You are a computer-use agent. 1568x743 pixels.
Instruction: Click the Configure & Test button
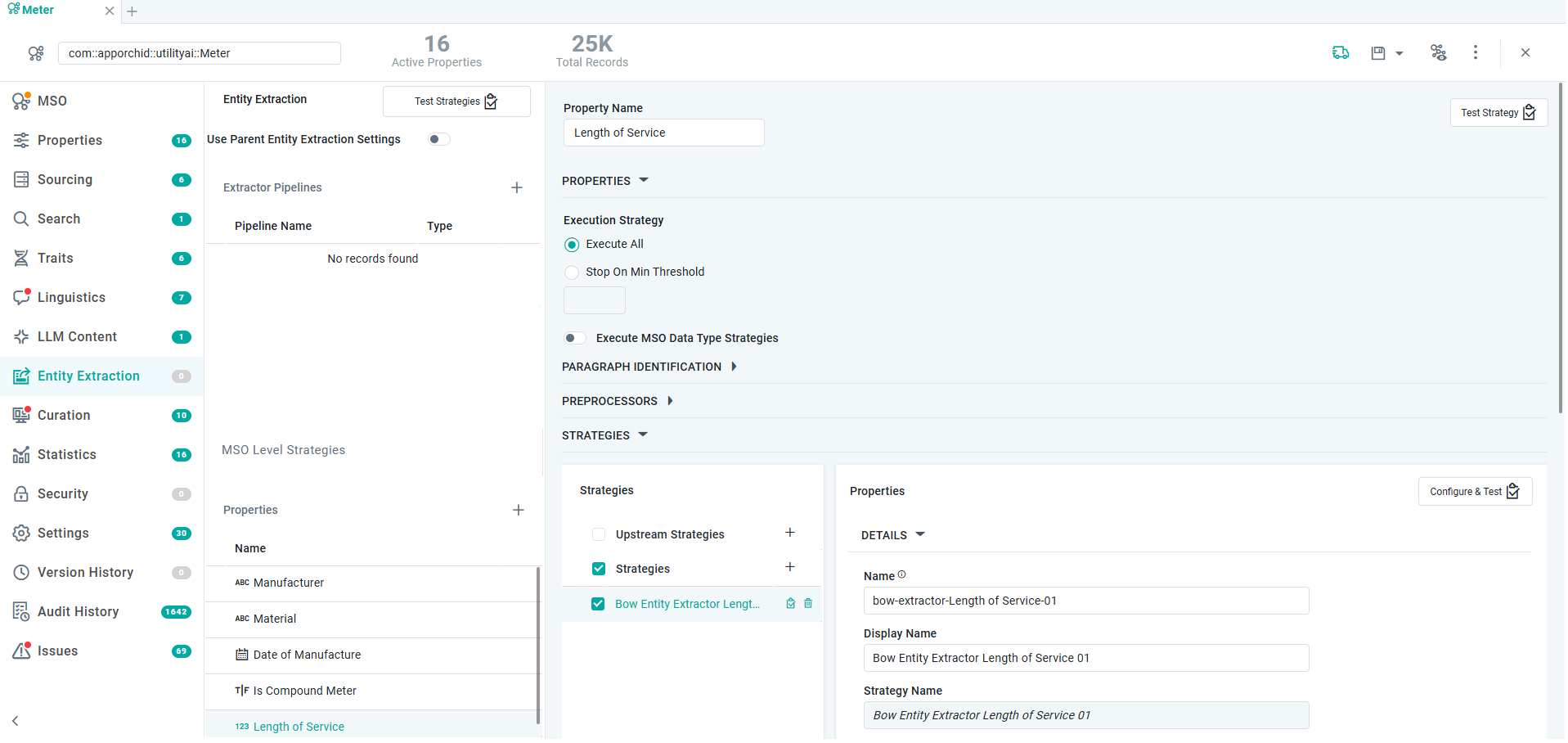click(x=1474, y=492)
